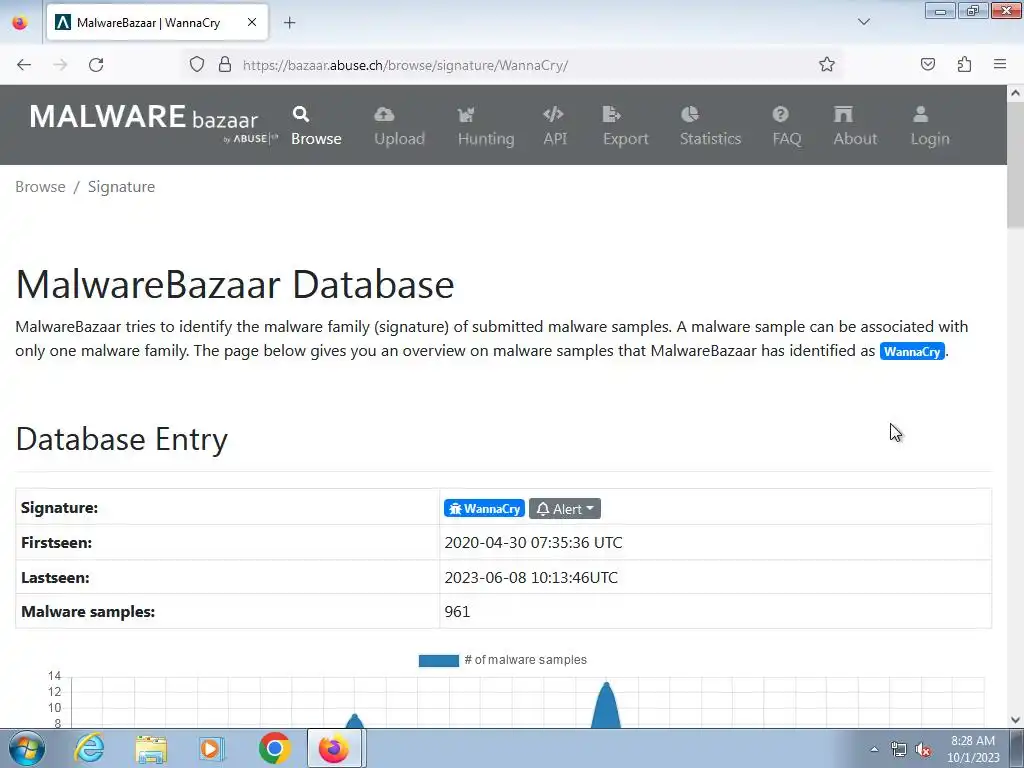Open a new tab with plus

(290, 23)
